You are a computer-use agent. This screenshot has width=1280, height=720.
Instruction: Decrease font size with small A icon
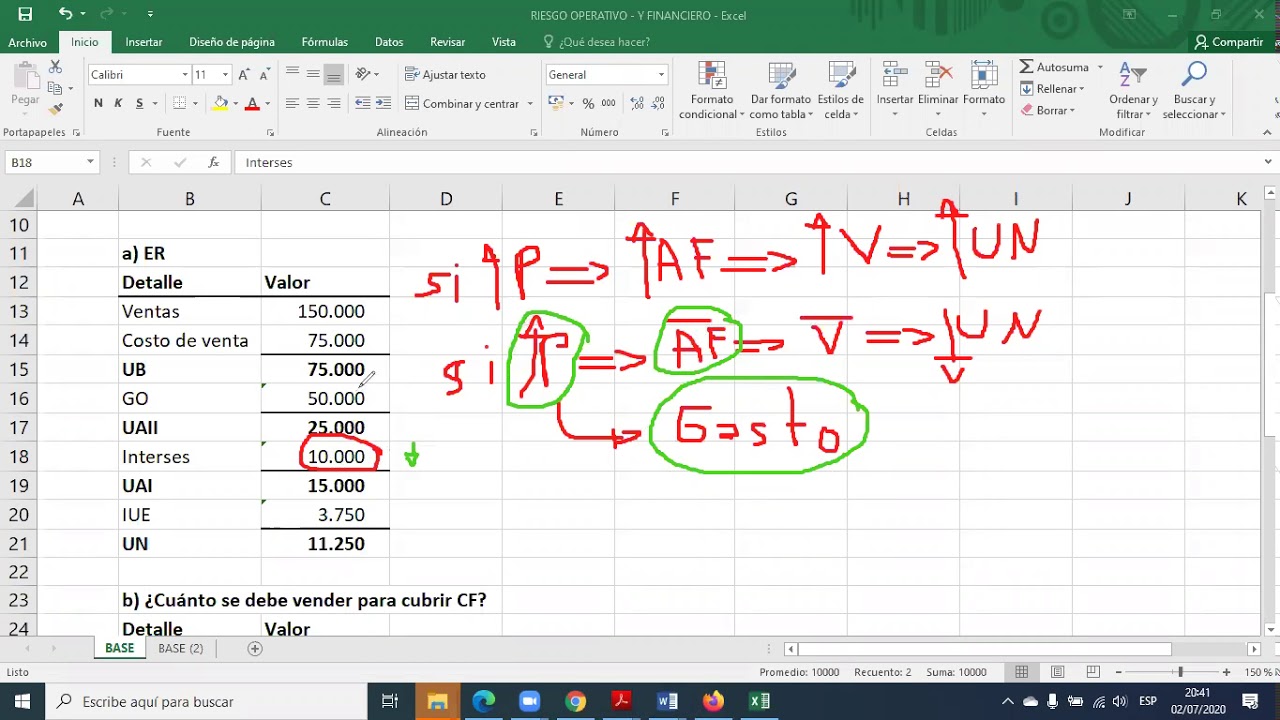click(x=264, y=75)
